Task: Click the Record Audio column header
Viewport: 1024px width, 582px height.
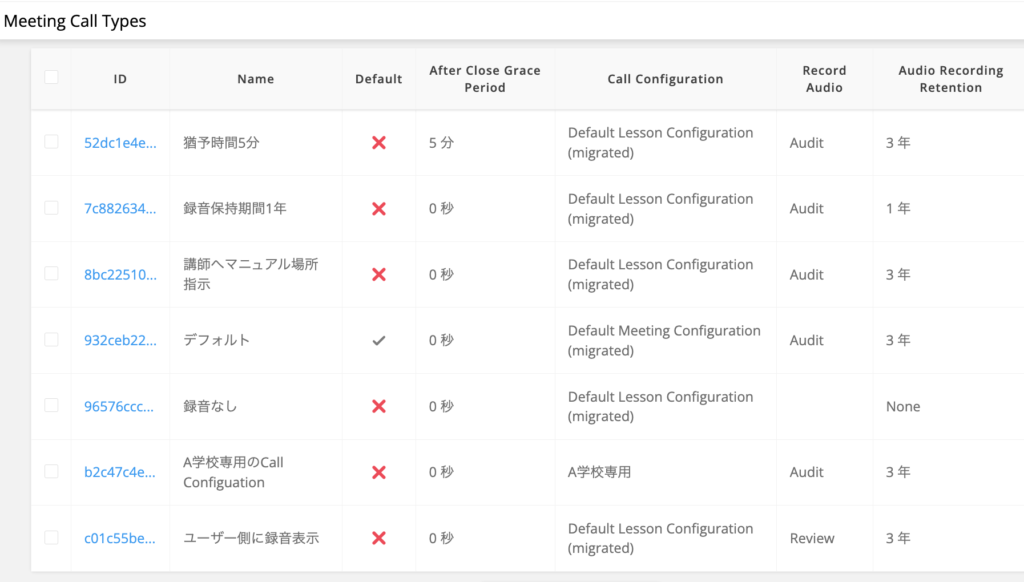Action: [x=824, y=79]
